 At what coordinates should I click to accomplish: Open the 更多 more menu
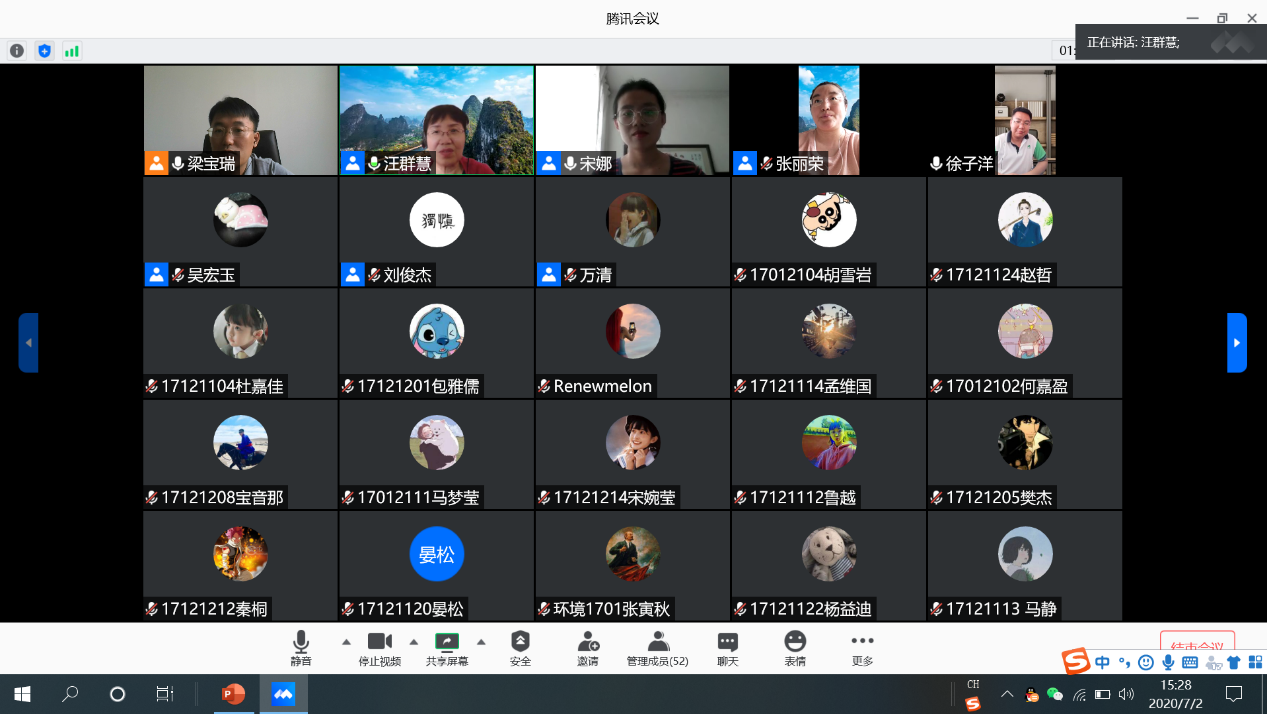coord(862,647)
